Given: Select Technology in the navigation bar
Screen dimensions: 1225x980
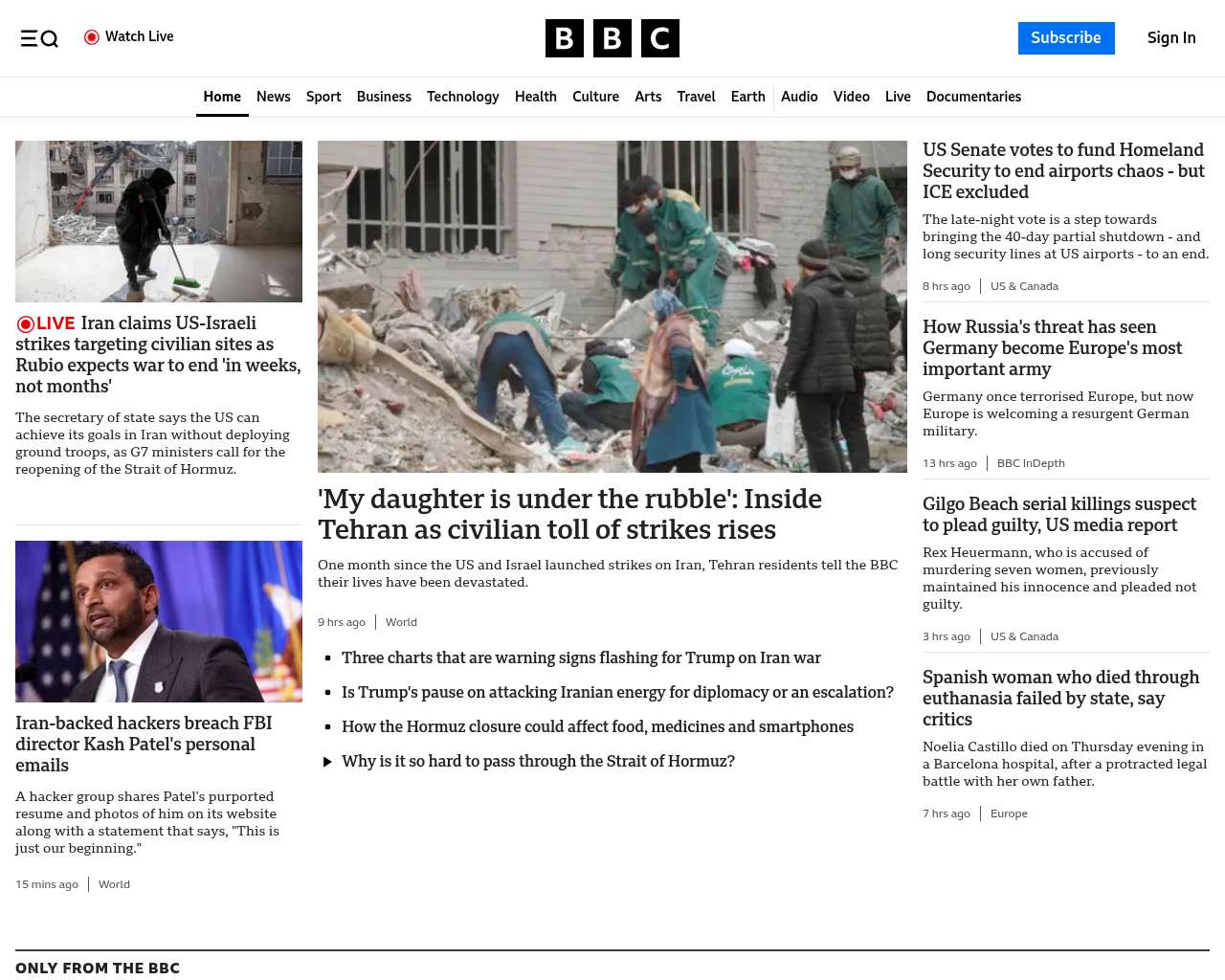Looking at the screenshot, I should (x=462, y=97).
